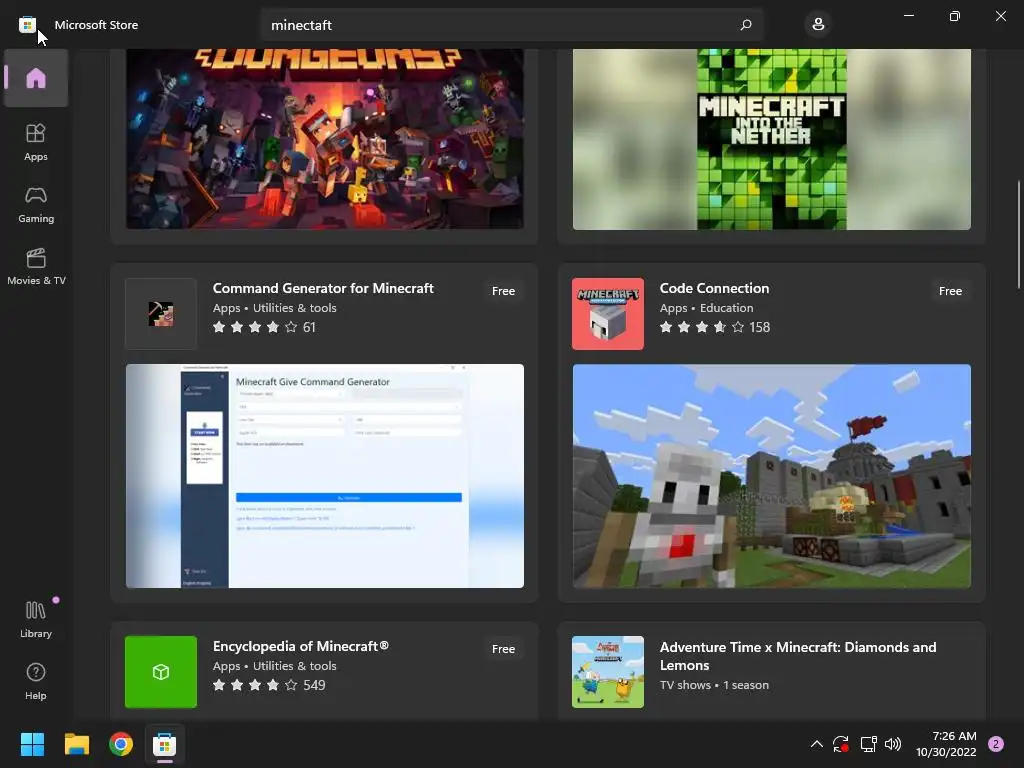The image size is (1024, 768).
Task: Open Code Connection app icon
Action: [x=608, y=314]
